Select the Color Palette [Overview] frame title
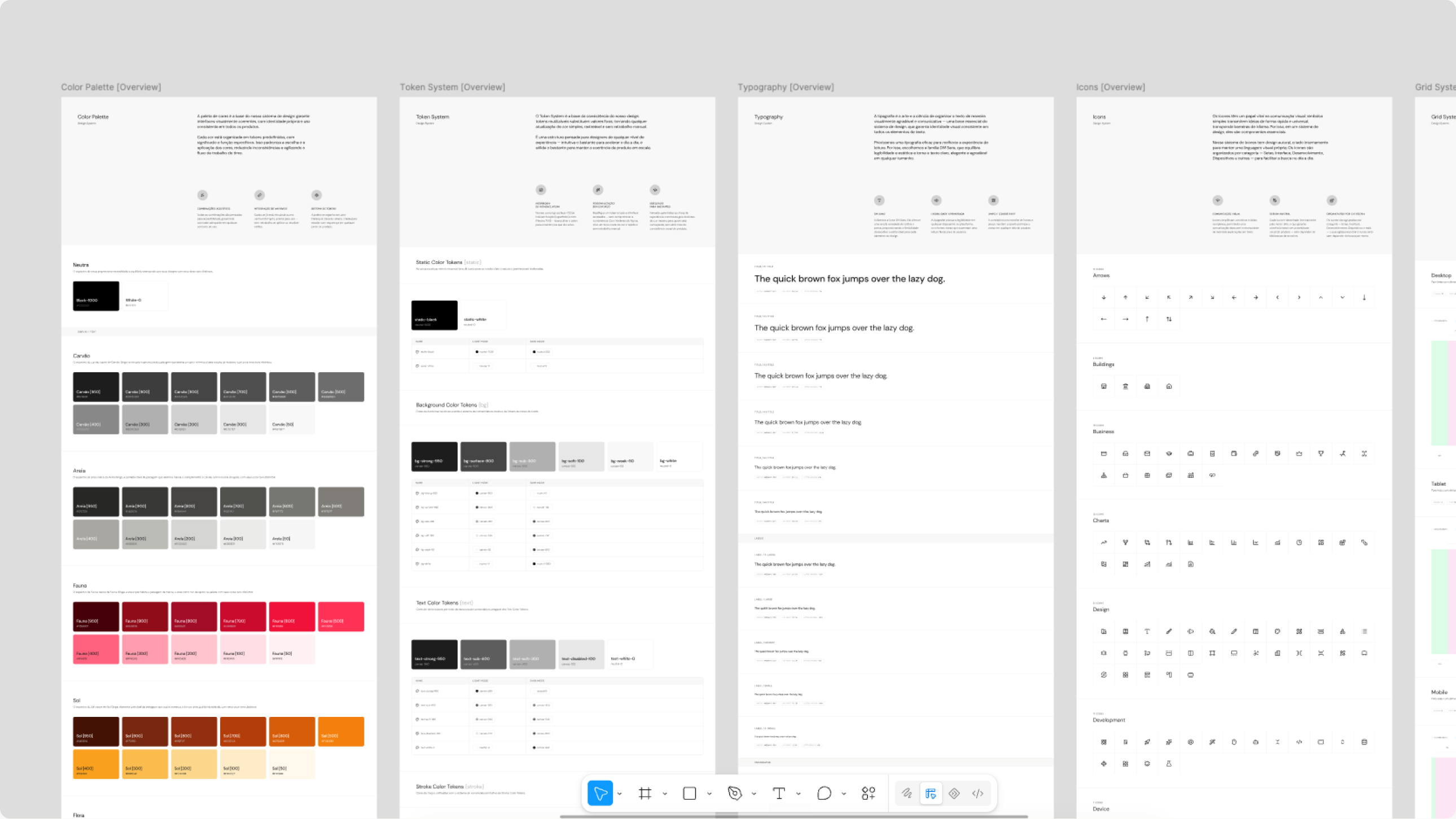This screenshot has width=1456, height=819. (x=111, y=87)
